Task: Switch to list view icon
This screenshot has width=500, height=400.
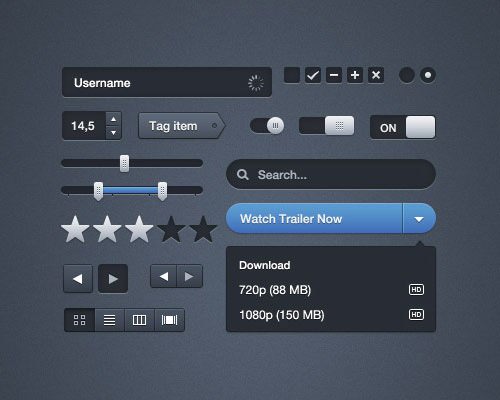Action: tap(109, 320)
